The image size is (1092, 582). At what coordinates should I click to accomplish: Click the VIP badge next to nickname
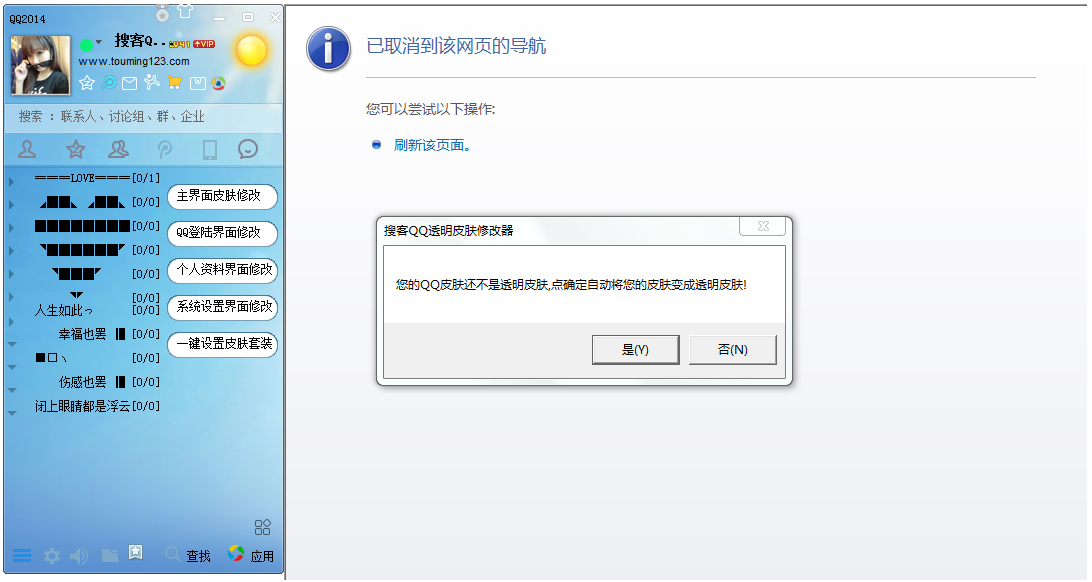tap(204, 44)
